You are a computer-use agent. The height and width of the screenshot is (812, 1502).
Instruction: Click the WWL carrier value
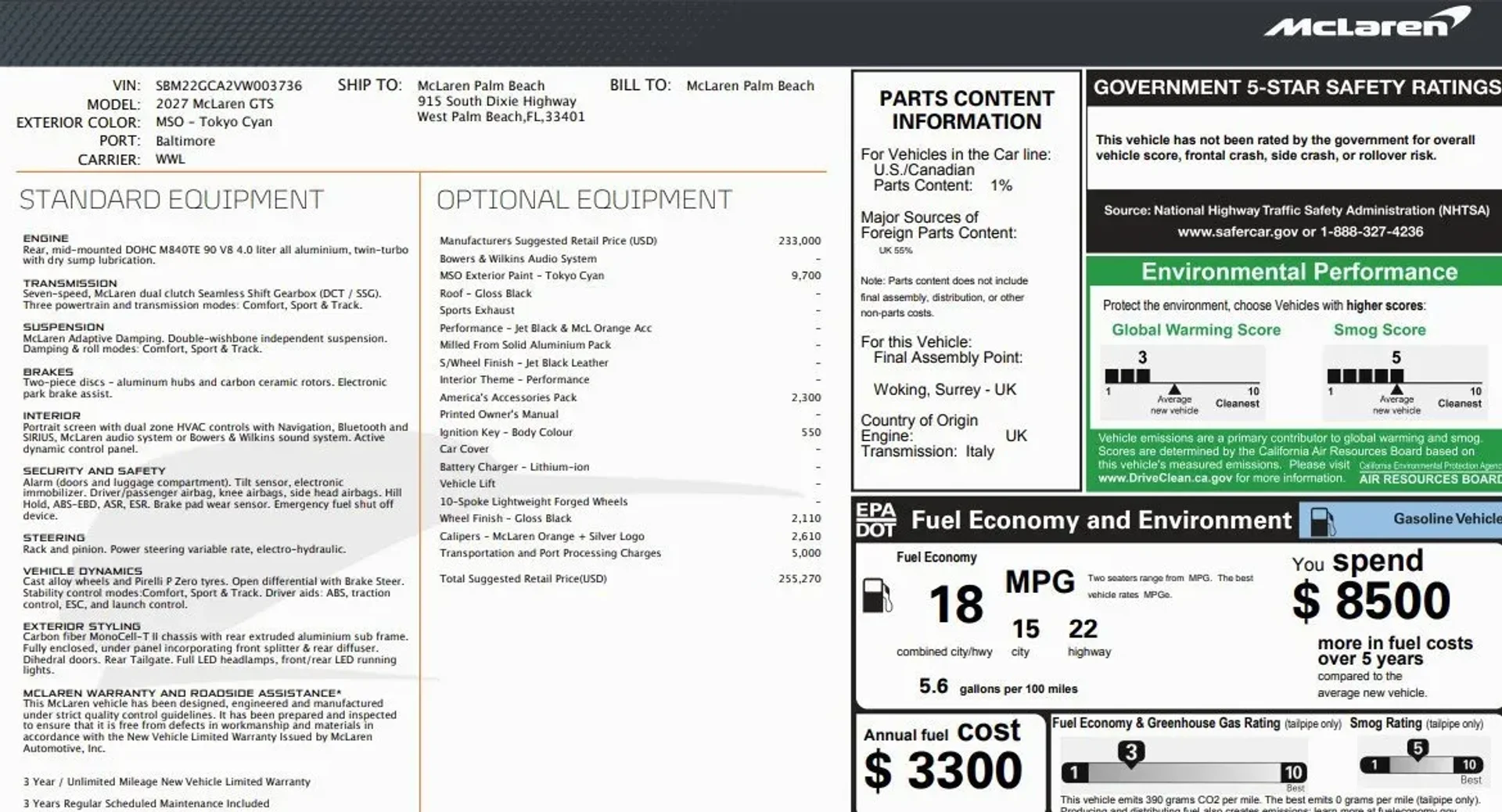tap(170, 159)
